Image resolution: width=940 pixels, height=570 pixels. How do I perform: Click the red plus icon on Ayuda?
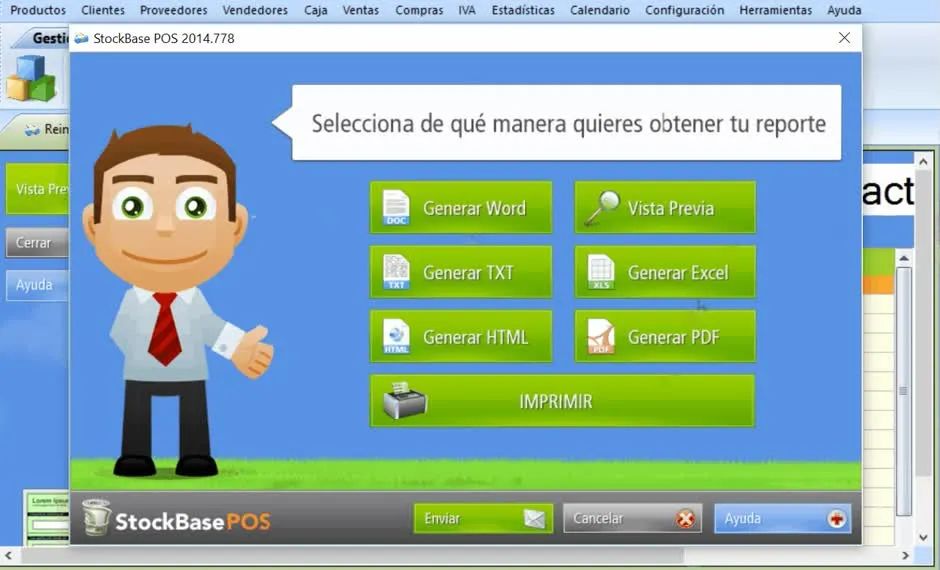(x=836, y=518)
